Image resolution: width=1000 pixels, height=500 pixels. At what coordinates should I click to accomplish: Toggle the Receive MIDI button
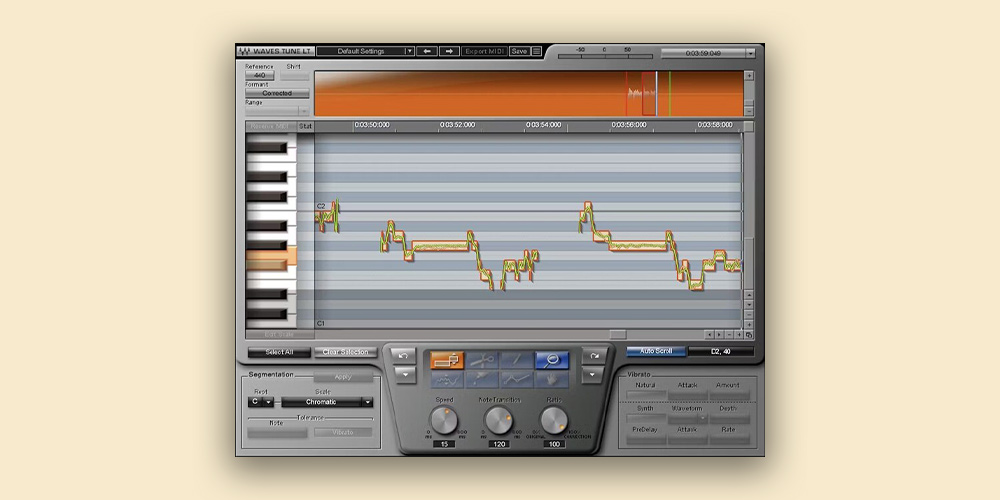click(270, 126)
